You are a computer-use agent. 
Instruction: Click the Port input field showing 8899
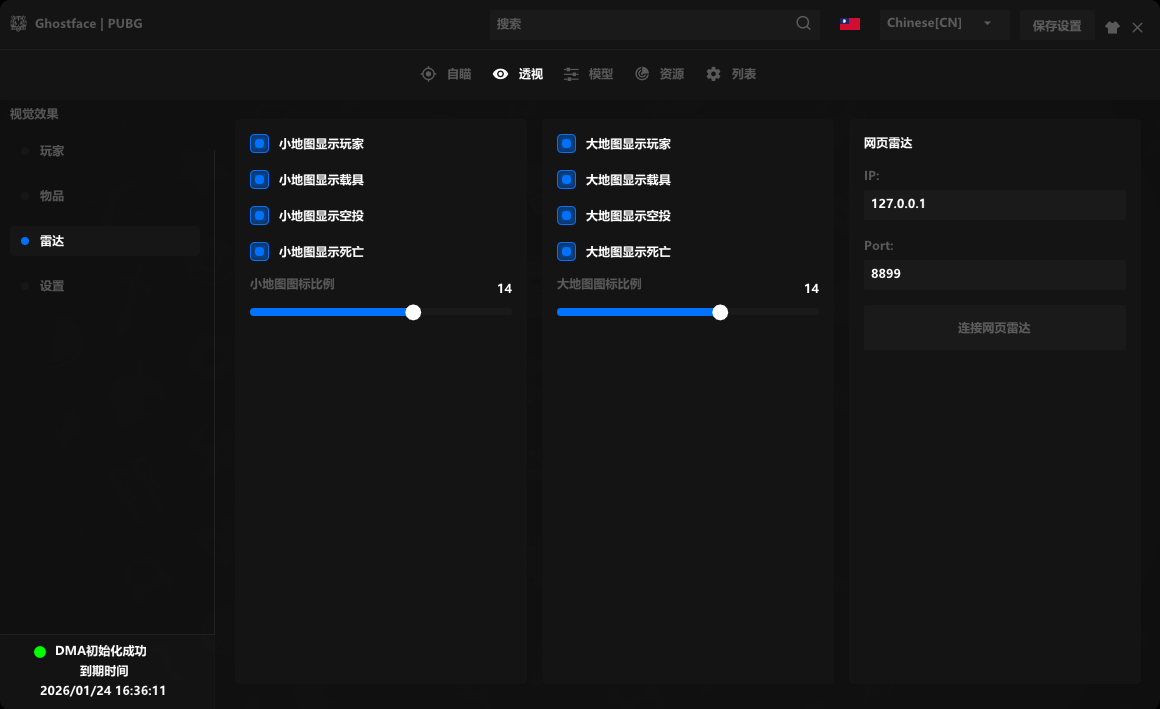point(994,273)
